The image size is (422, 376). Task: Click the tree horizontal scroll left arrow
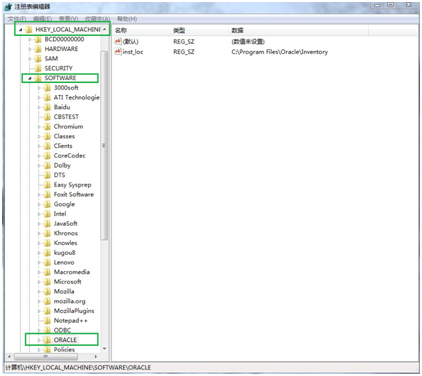pyautogui.click(x=9, y=357)
